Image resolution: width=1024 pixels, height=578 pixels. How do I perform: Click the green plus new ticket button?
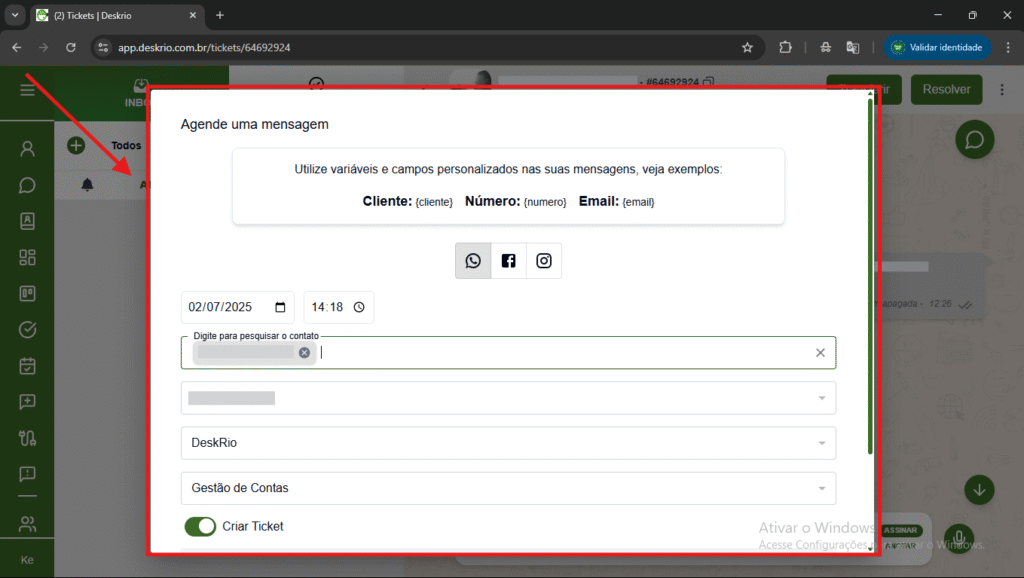click(x=76, y=145)
